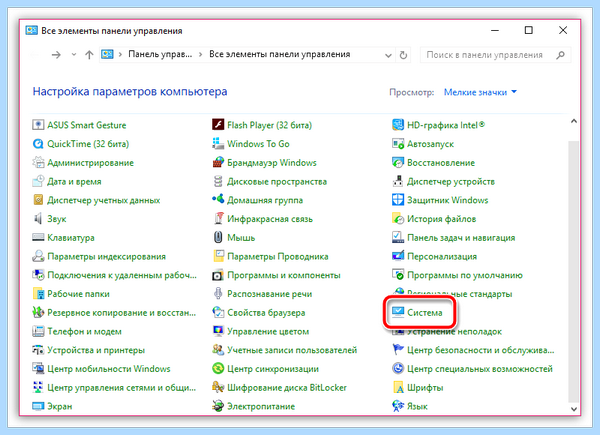
Task: Click the QuickTime (32 бита) icon
Action: (38, 144)
